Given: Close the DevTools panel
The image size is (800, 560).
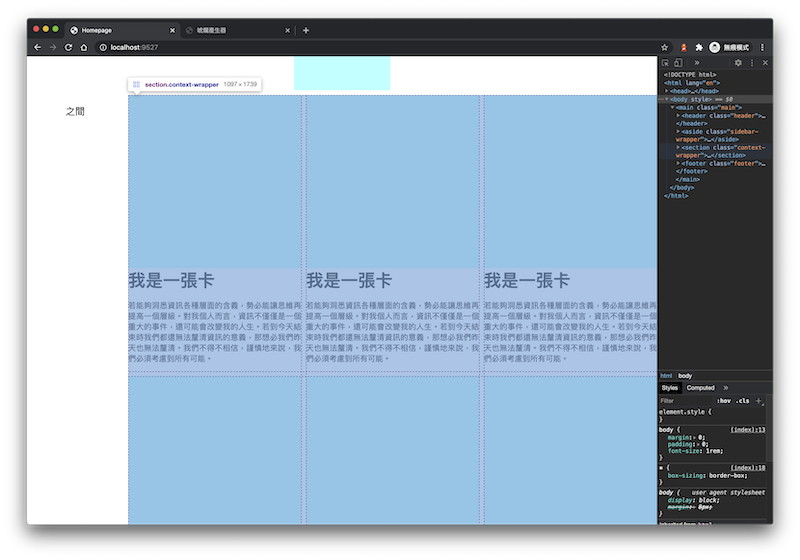Looking at the screenshot, I should [x=765, y=63].
